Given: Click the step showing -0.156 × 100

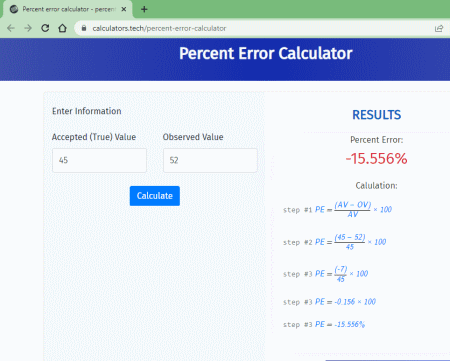Looking at the screenshot, I should click(329, 302).
